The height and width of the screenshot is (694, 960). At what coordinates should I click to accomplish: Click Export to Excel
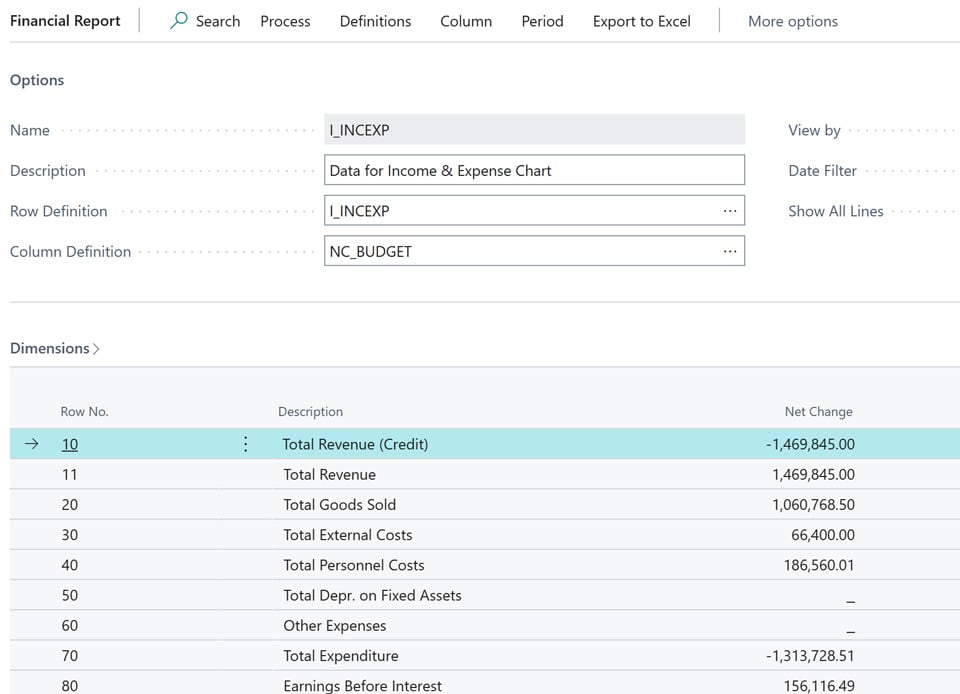click(642, 21)
